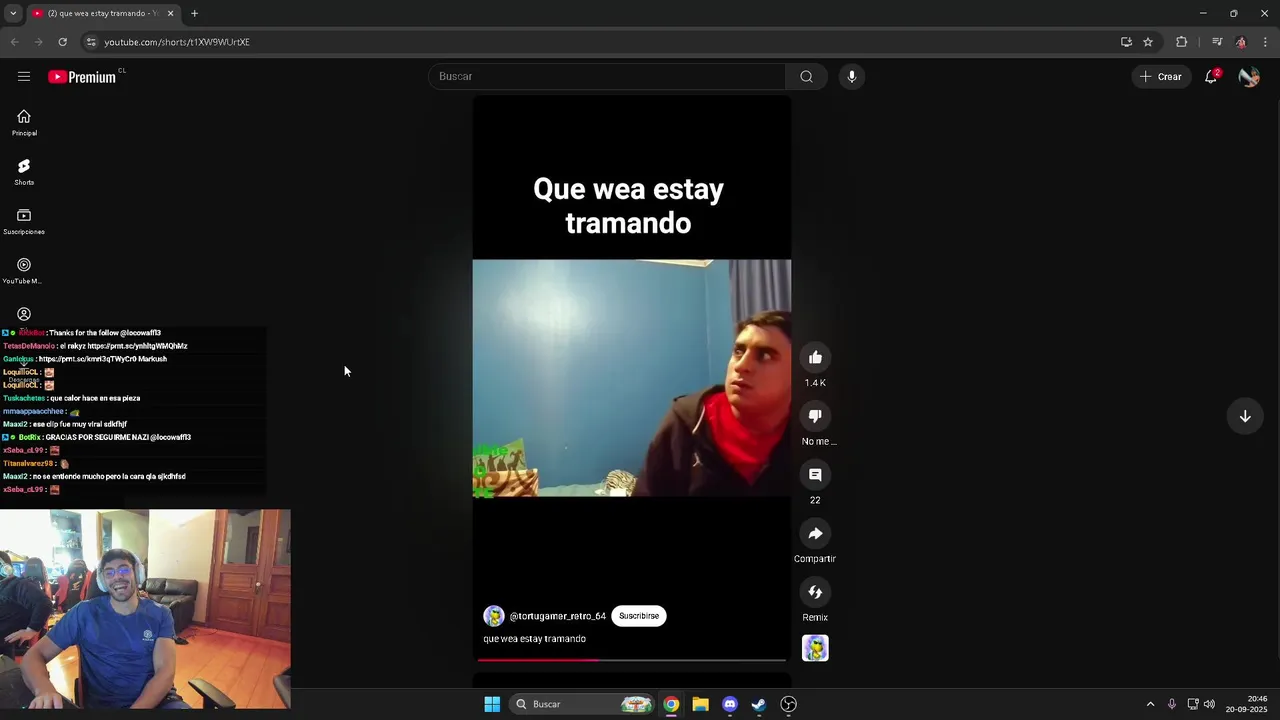Screen dimensions: 1280x720
Task: Bookmark this page with star icon
Action: (x=1148, y=42)
